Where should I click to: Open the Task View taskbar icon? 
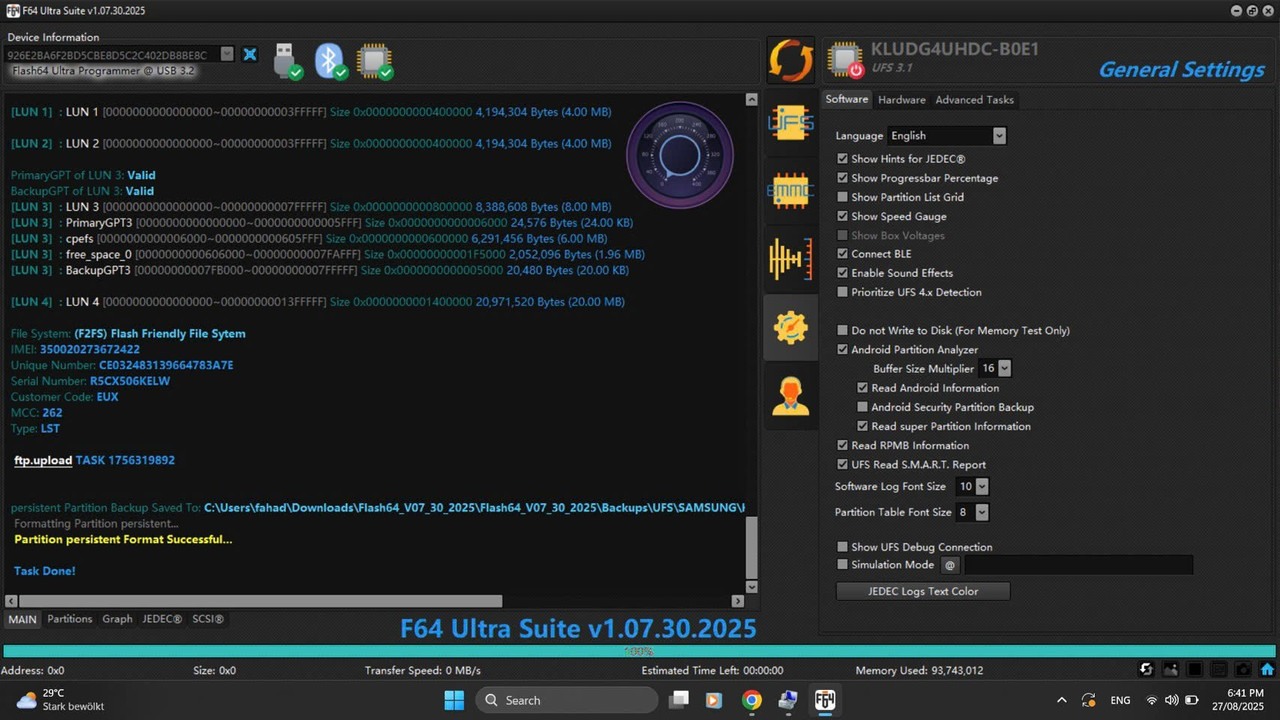tap(679, 700)
